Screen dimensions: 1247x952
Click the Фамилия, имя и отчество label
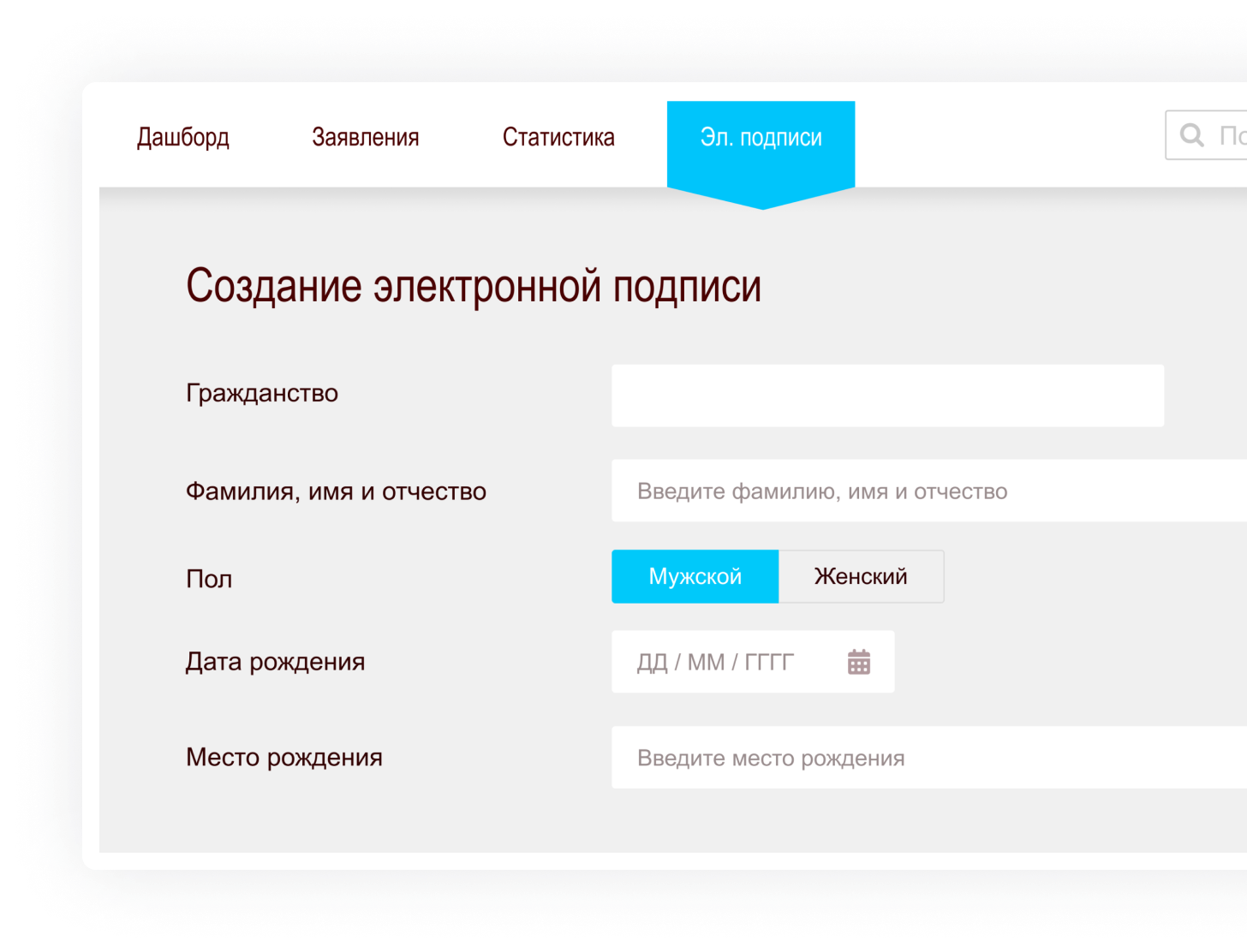pyautogui.click(x=336, y=491)
